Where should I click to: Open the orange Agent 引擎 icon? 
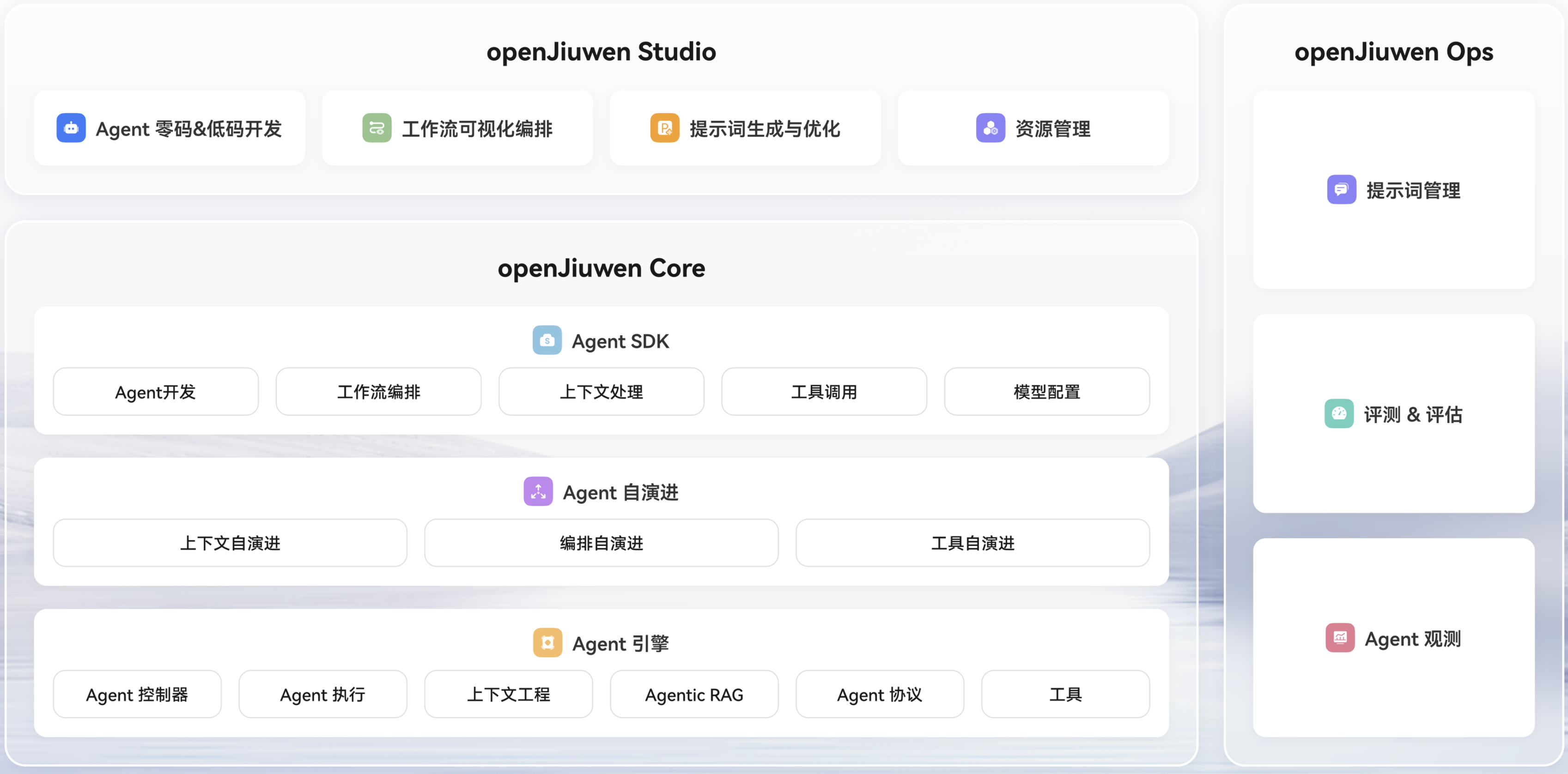point(547,642)
